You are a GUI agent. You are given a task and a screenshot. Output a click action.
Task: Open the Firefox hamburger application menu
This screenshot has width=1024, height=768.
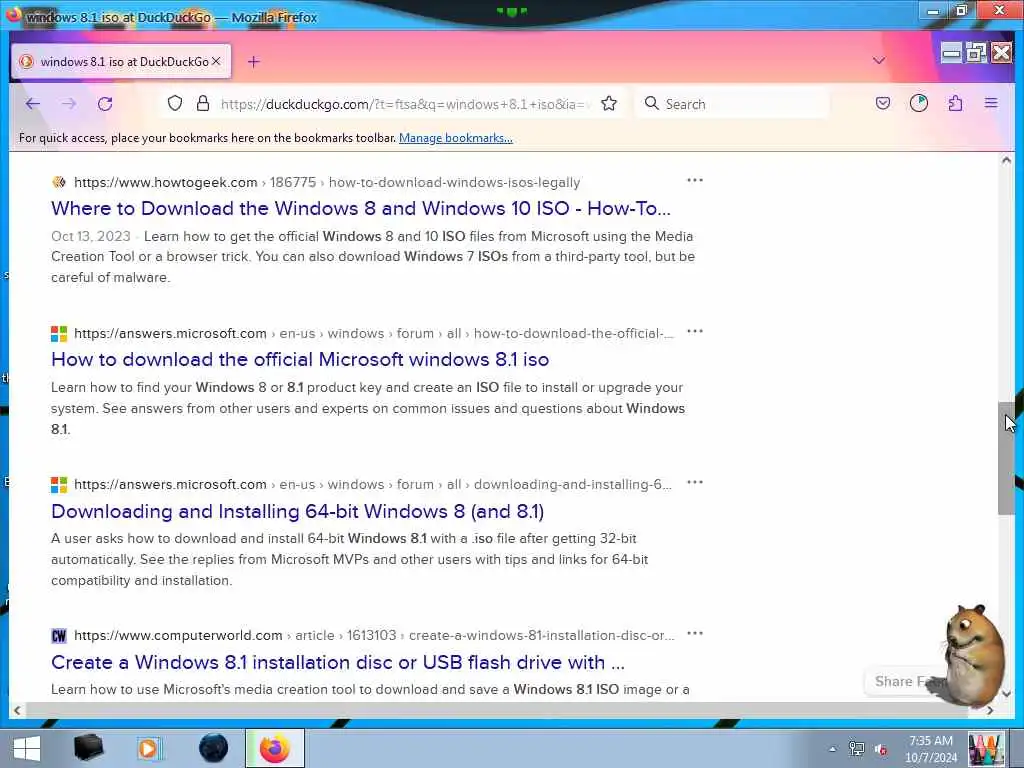(991, 103)
